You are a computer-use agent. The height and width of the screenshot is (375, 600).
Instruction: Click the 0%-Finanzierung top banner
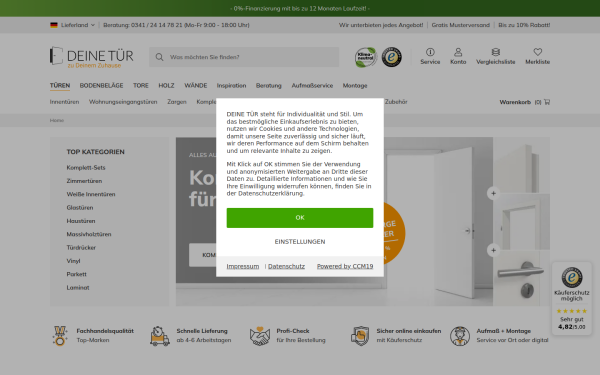click(300, 8)
